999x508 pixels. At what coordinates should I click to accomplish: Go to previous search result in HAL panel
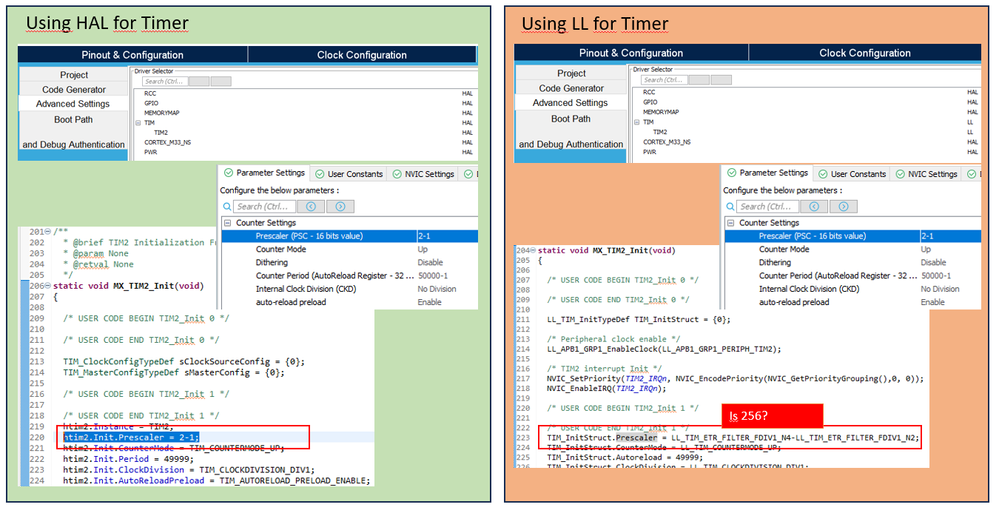tap(311, 207)
